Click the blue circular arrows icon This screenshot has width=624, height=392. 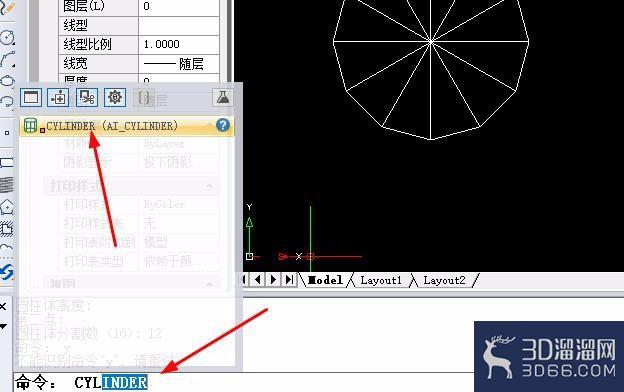pos(7,273)
